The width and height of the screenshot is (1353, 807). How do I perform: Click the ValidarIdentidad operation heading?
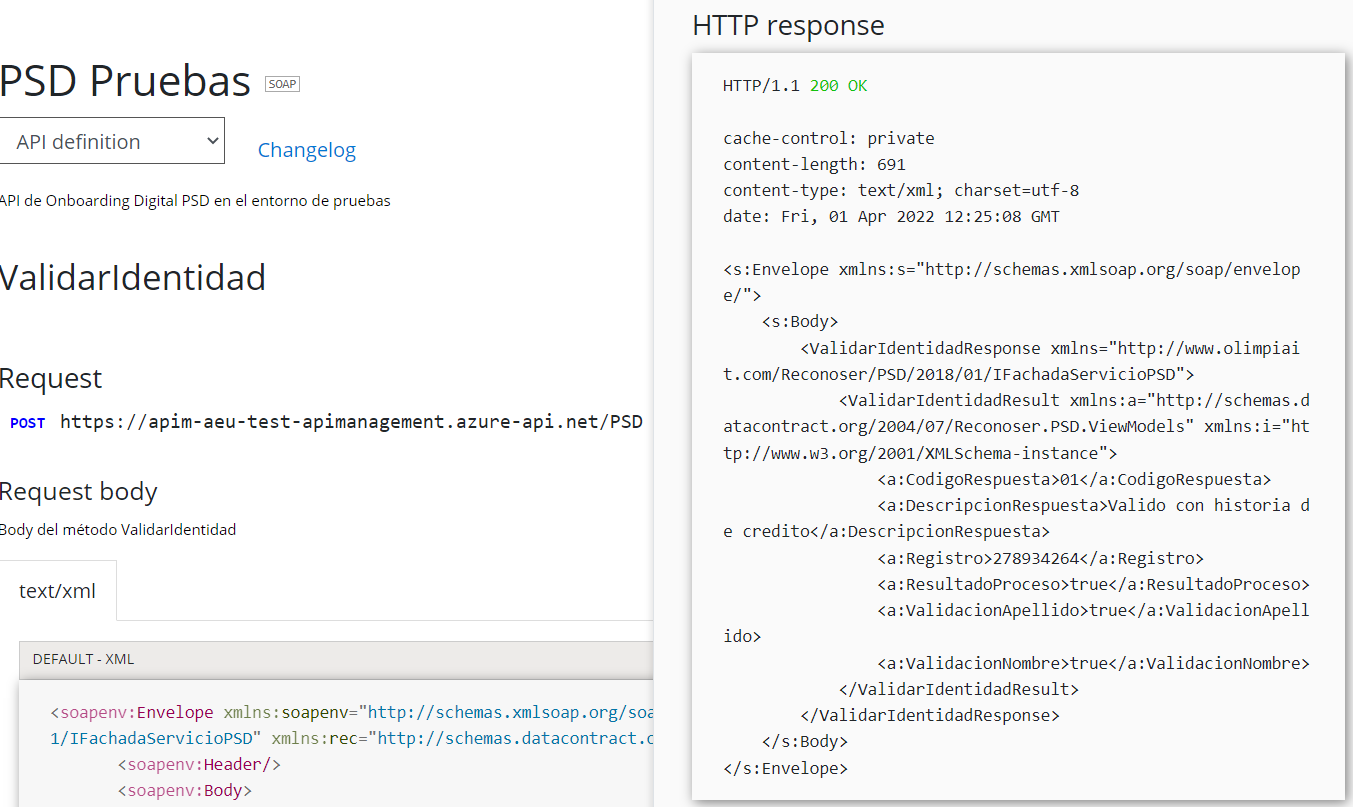click(x=133, y=277)
